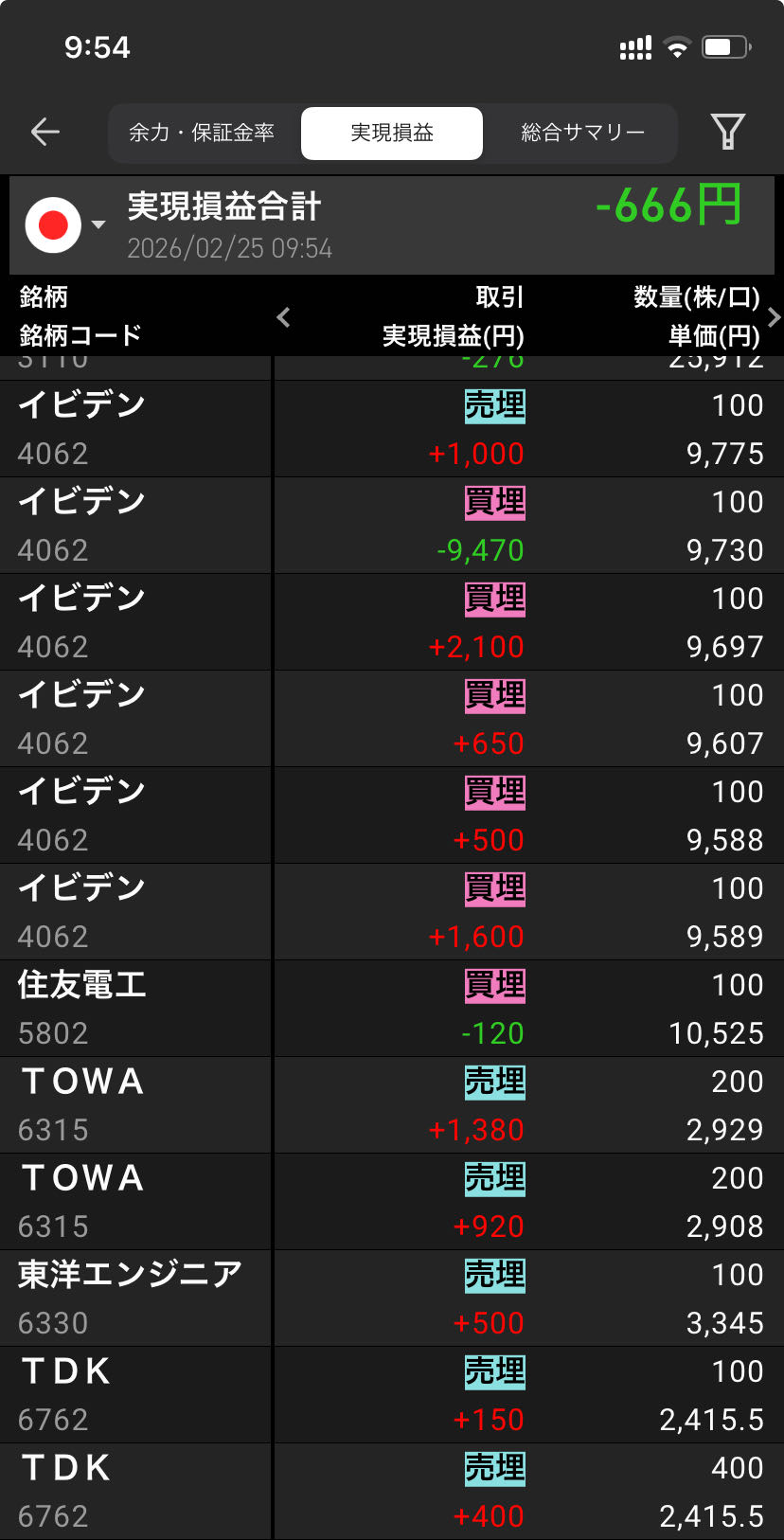Tap the Japan flag market icon
Viewport: 784px width, 1540px height.
pyautogui.click(x=53, y=225)
